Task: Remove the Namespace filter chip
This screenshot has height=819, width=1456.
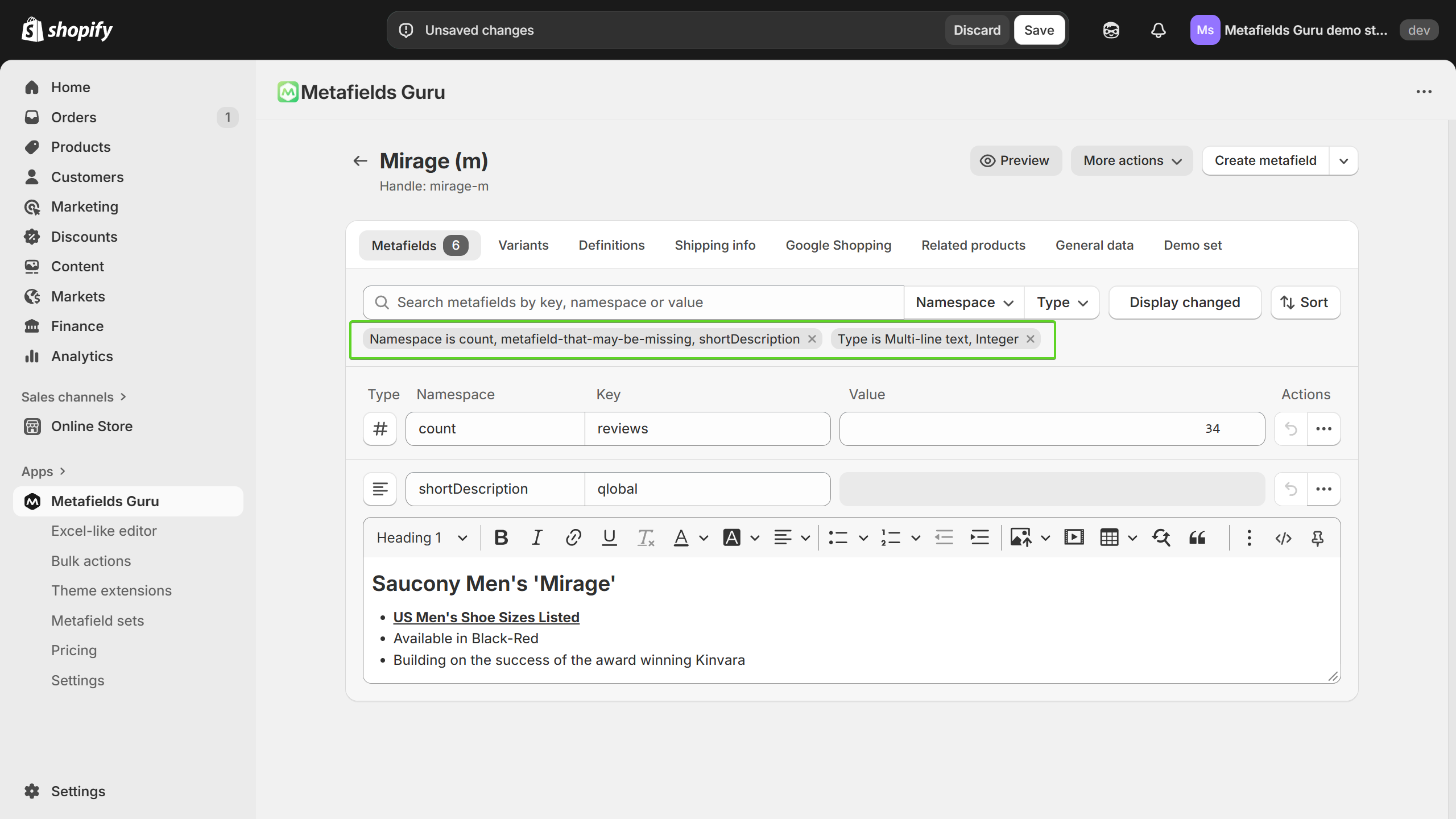Action: point(812,338)
